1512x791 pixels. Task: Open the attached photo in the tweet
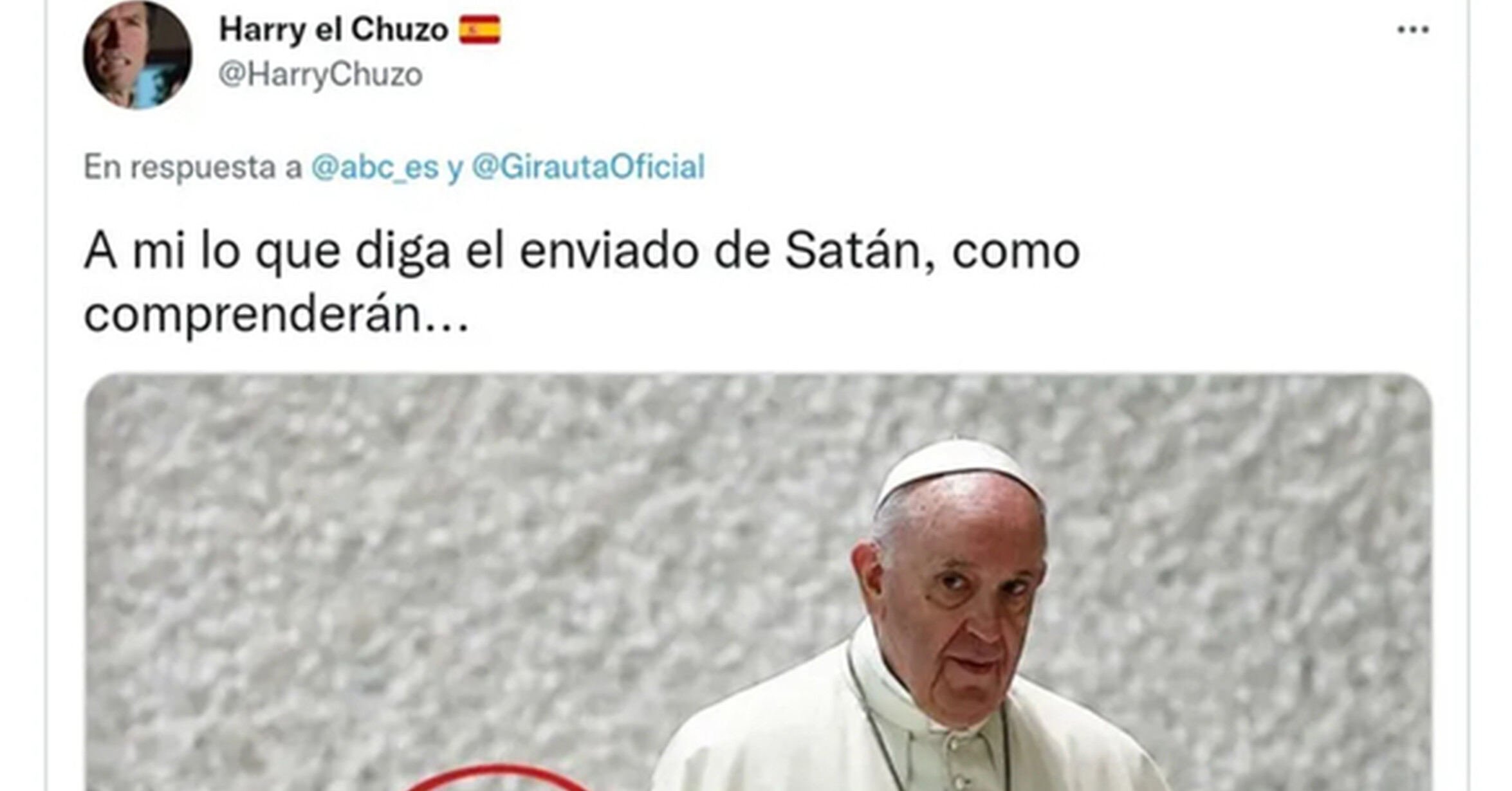point(759,582)
